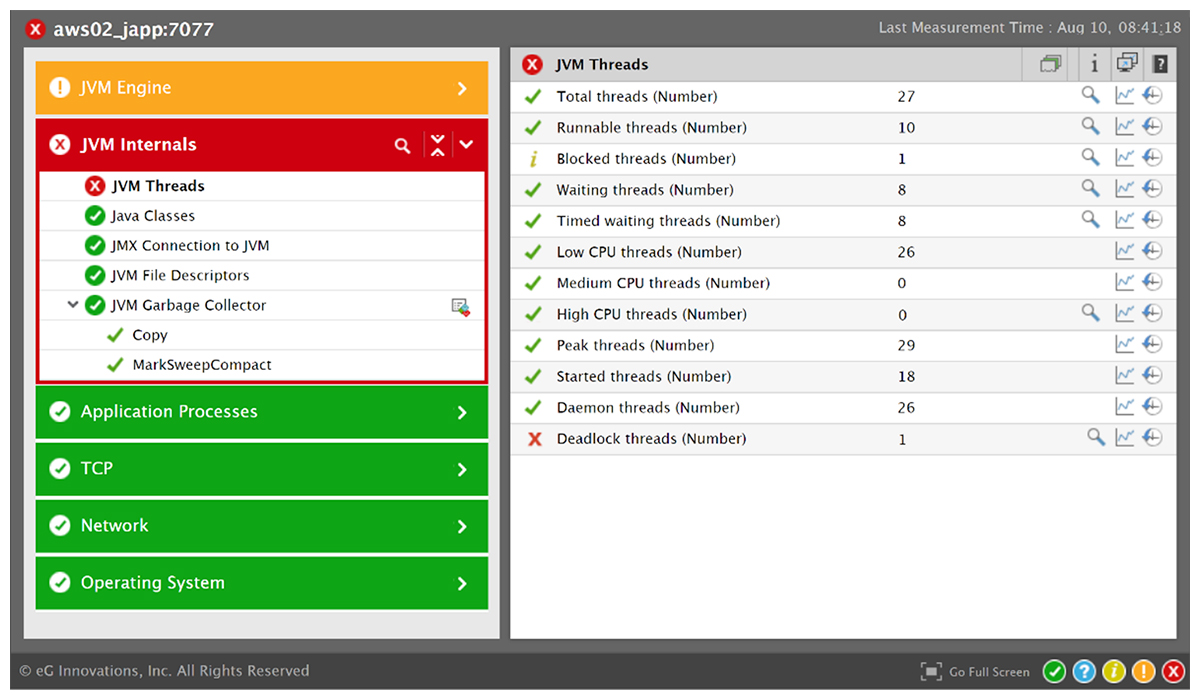Open history icon for Blocked threads
1200x700 pixels.
coord(1152,158)
